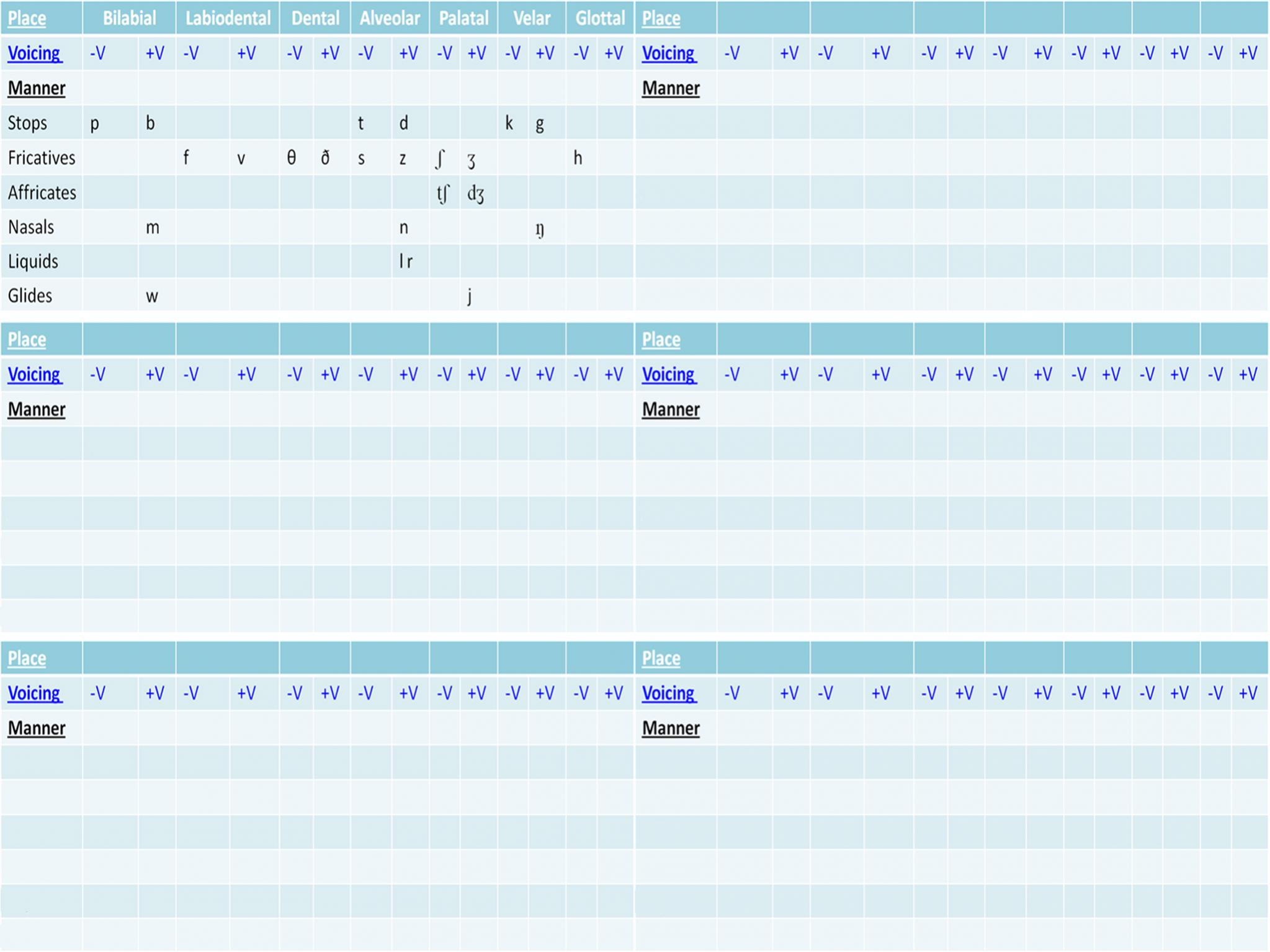The height and width of the screenshot is (952, 1270).
Task: Select the 'z' cell in the Fricatives row
Action: 411,158
